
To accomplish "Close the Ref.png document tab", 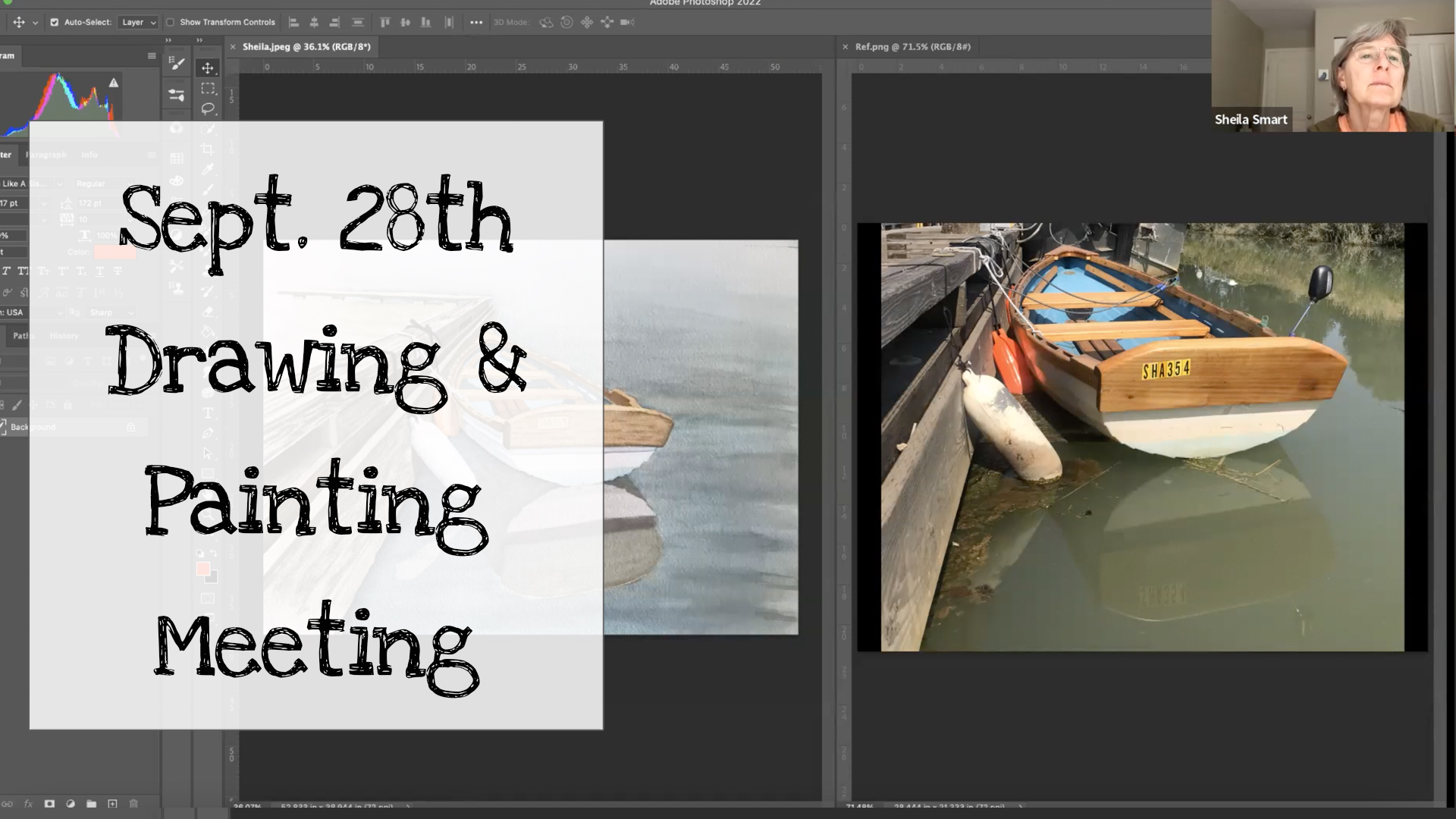I will coord(845,47).
